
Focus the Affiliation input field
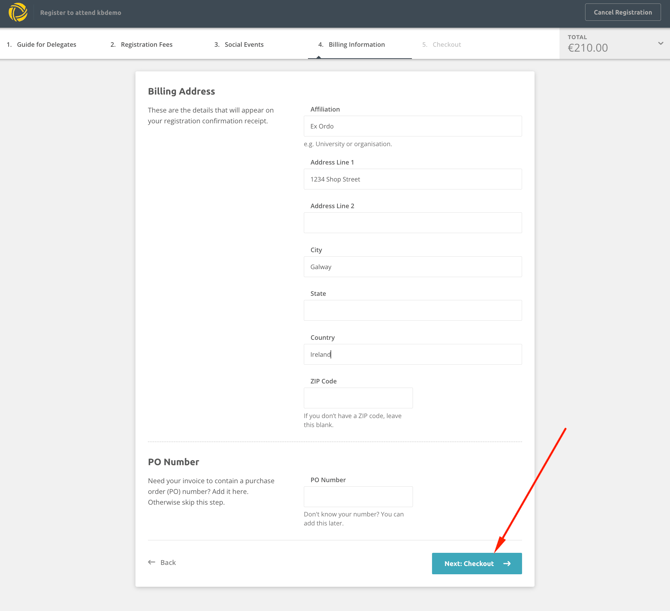pos(412,127)
